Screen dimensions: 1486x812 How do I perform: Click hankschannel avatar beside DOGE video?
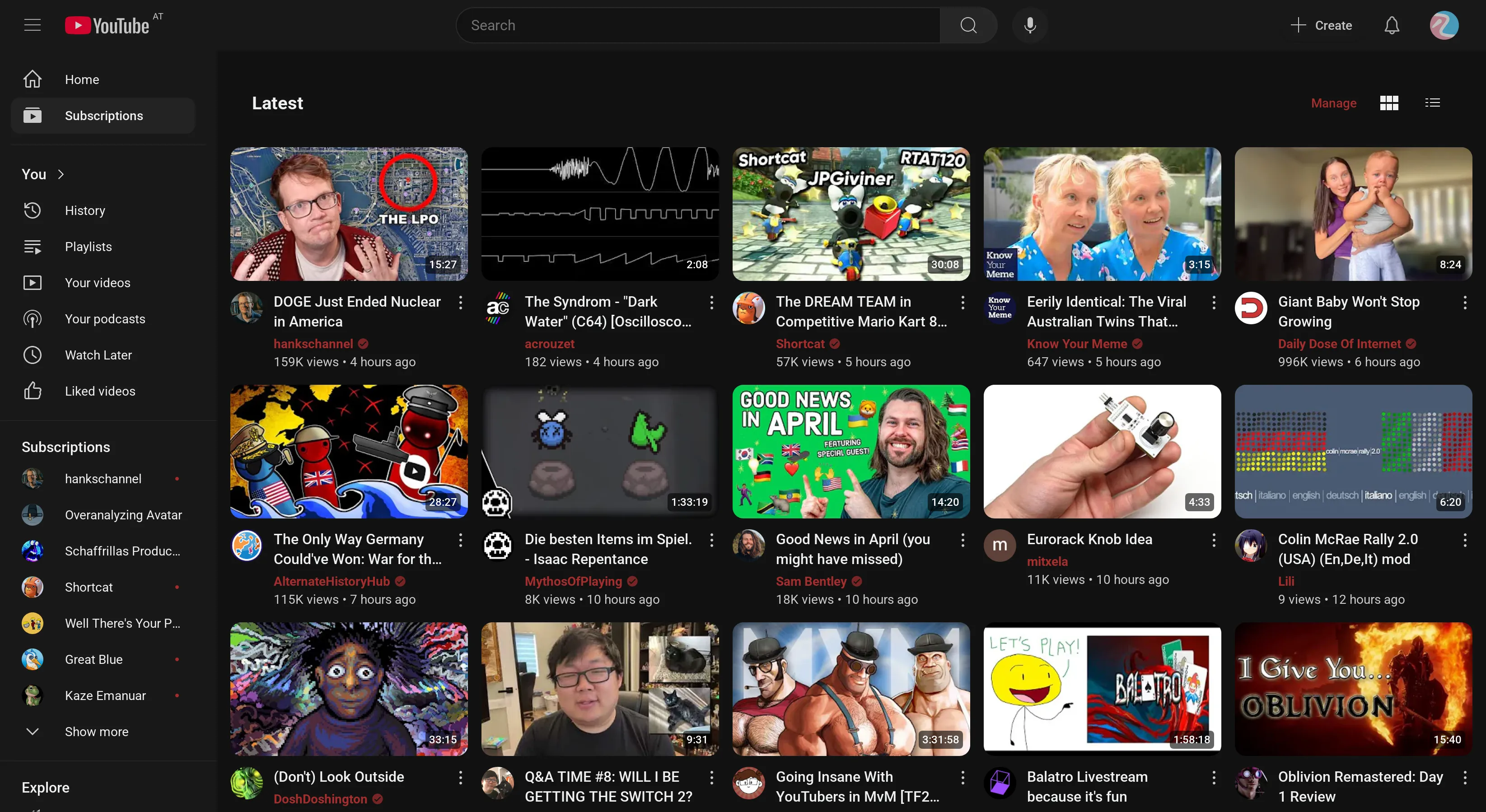pos(246,308)
